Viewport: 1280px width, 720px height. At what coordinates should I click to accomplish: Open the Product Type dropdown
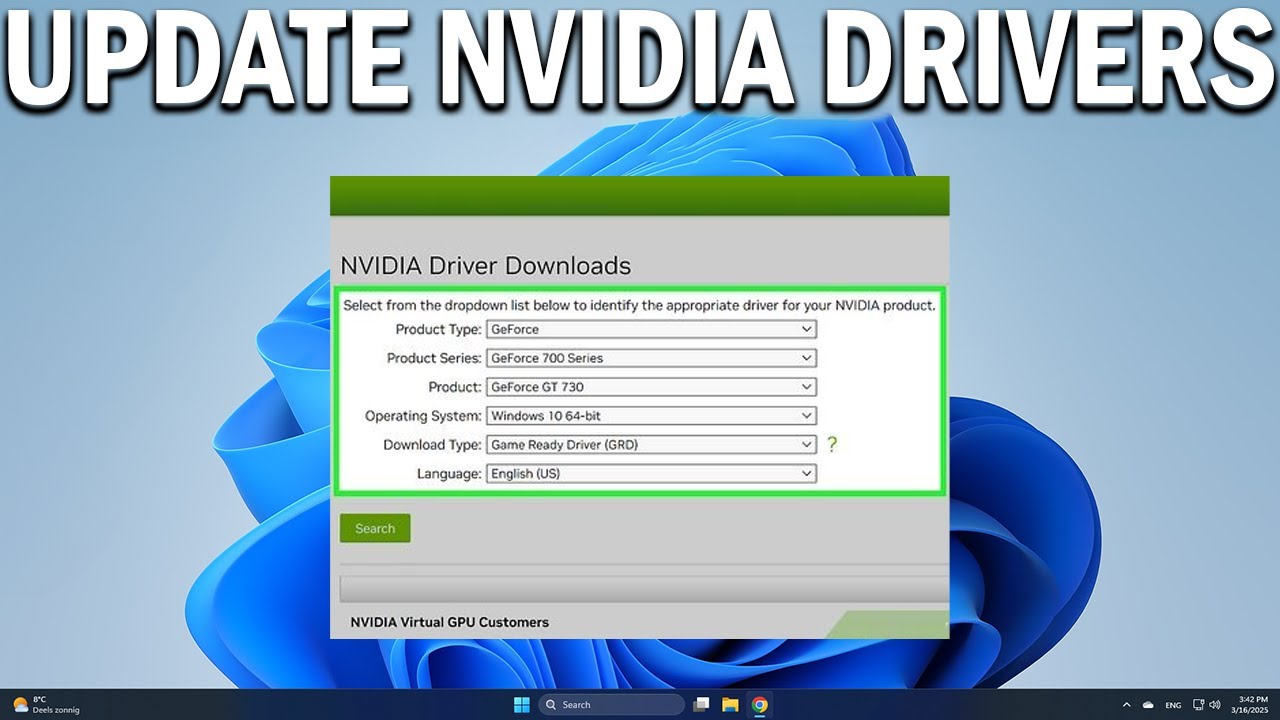click(x=651, y=329)
